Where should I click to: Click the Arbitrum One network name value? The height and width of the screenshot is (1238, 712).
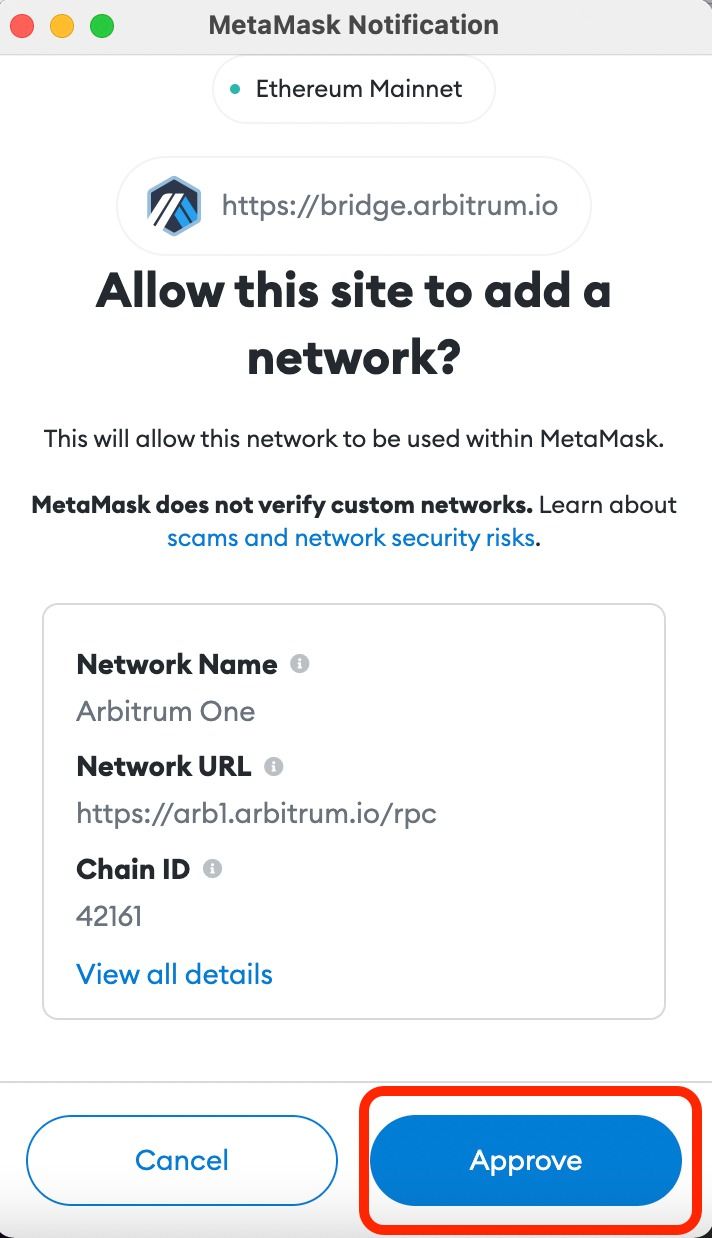coord(166,712)
